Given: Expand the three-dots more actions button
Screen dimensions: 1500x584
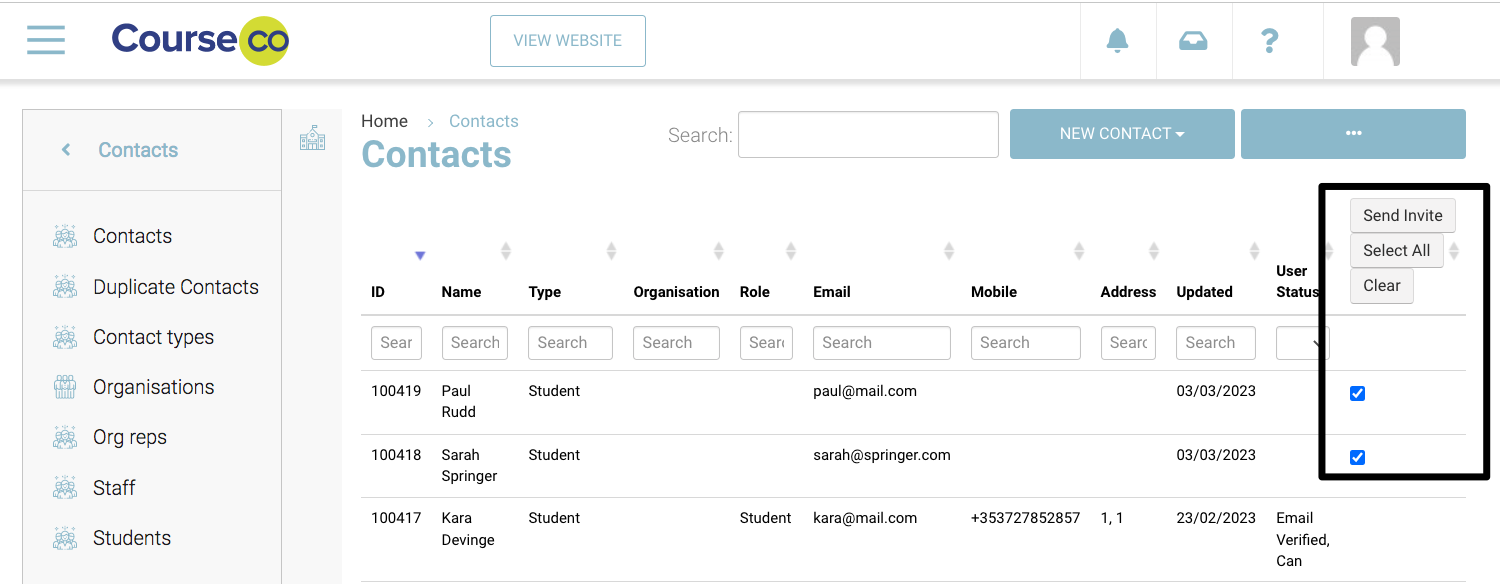Looking at the screenshot, I should 1353,134.
